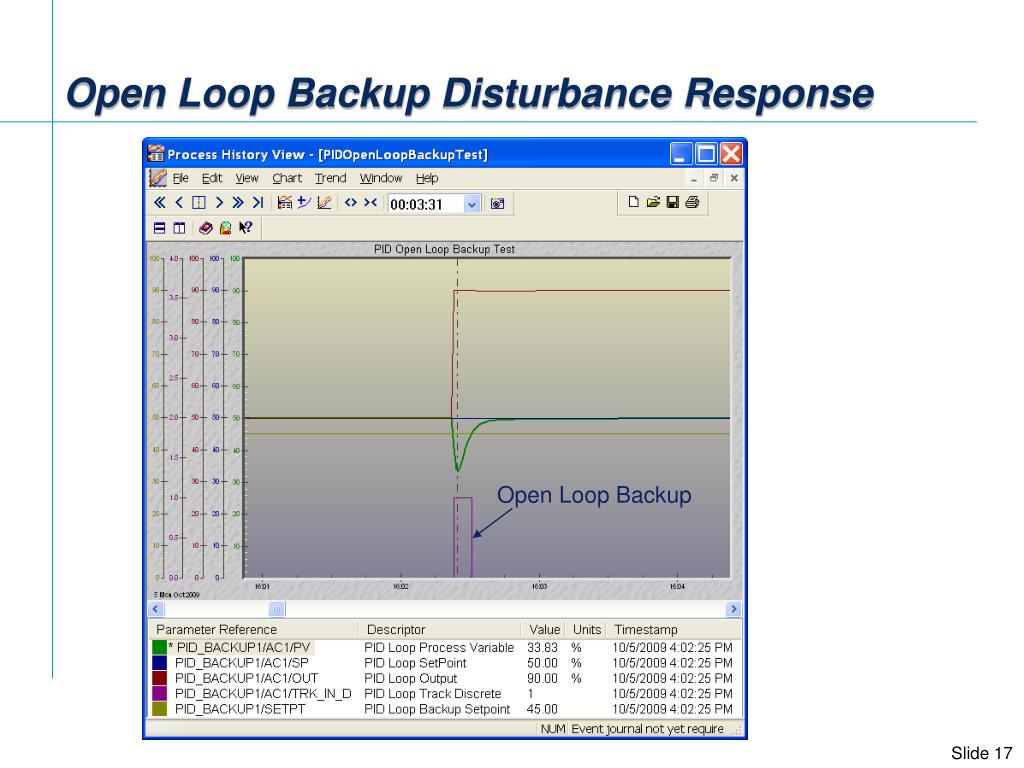Screen dimensions: 1024x768
Task: Select the PID_BACKUP1/SETPT row
Action: (445, 709)
